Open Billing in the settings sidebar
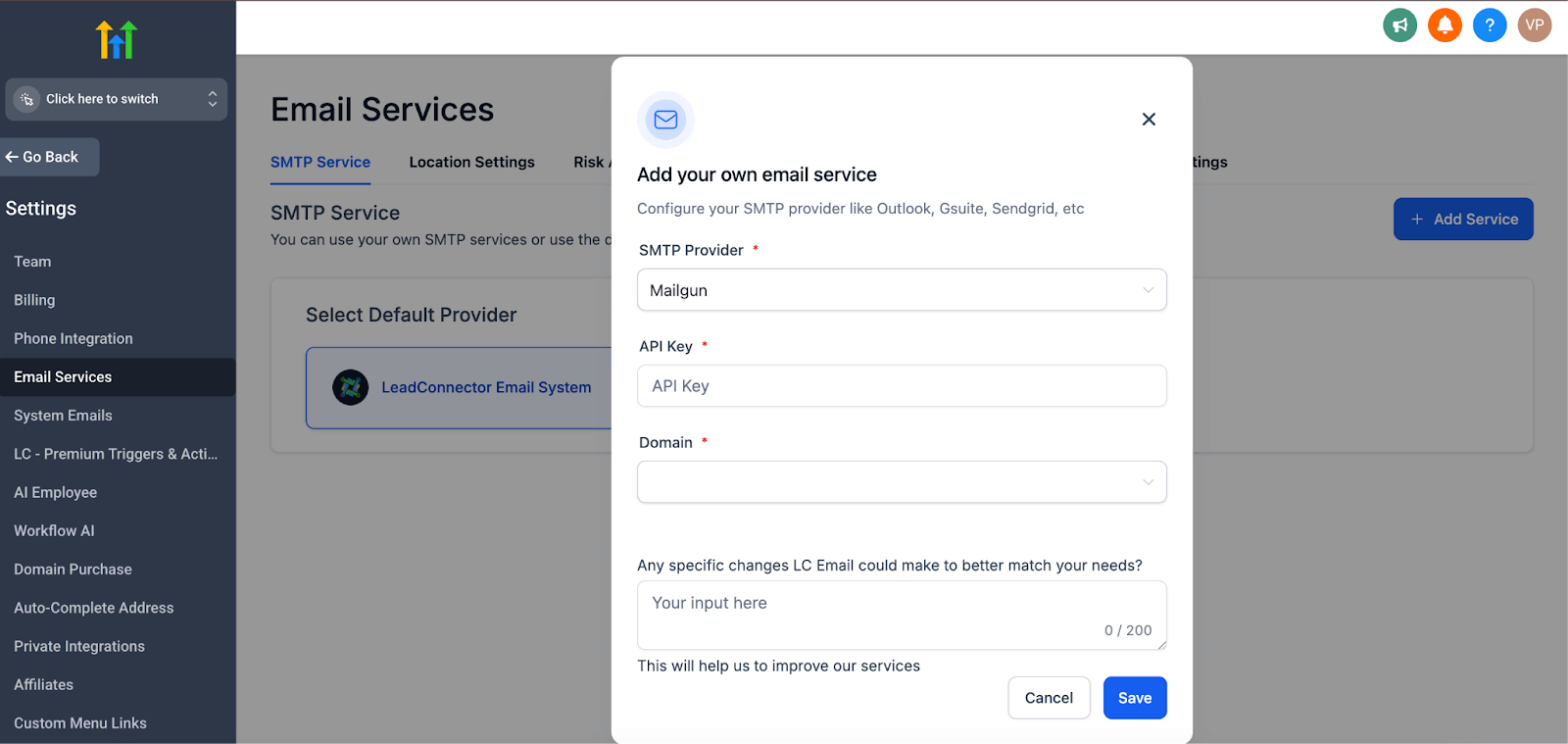This screenshot has width=1568, height=744. click(34, 300)
